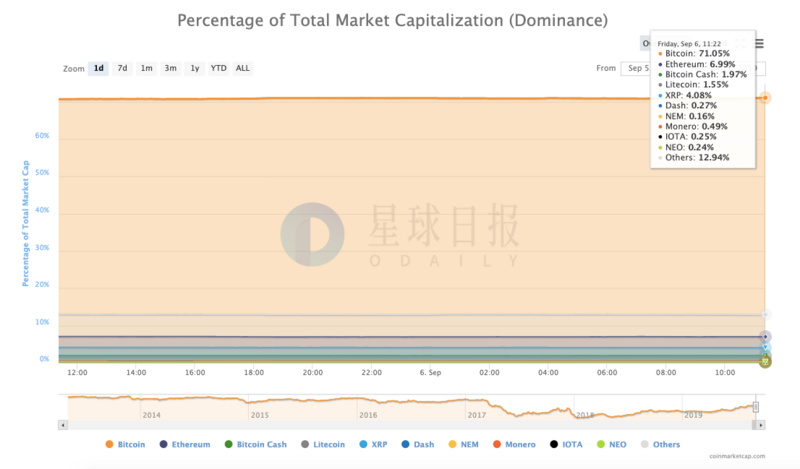800x469 pixels.
Task: Select the 3m zoom range
Action: tap(170, 68)
